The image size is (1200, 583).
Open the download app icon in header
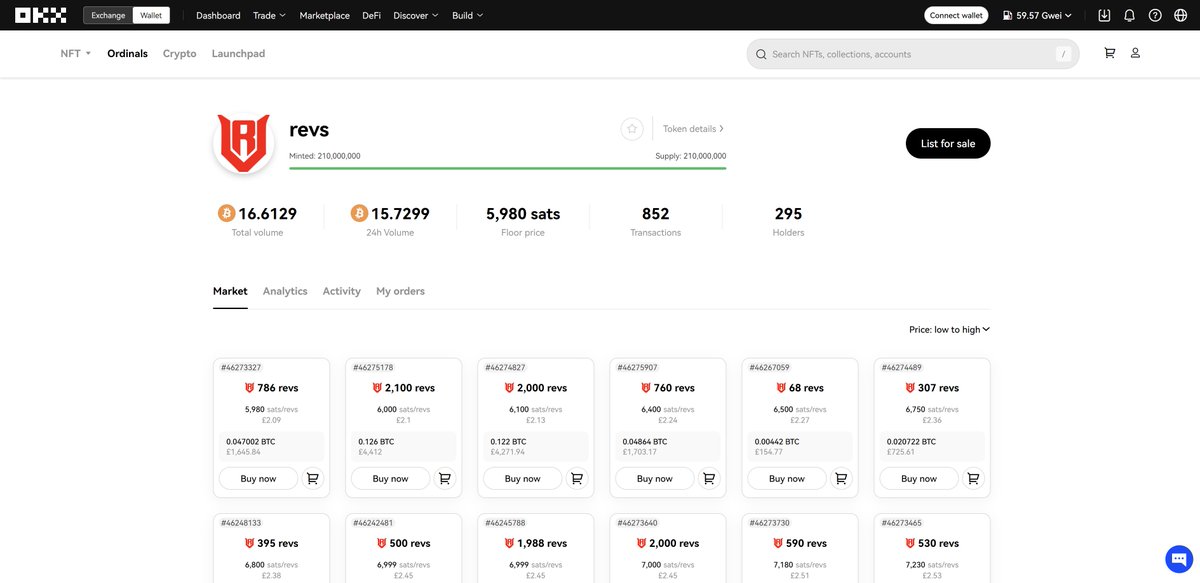tap(1104, 15)
